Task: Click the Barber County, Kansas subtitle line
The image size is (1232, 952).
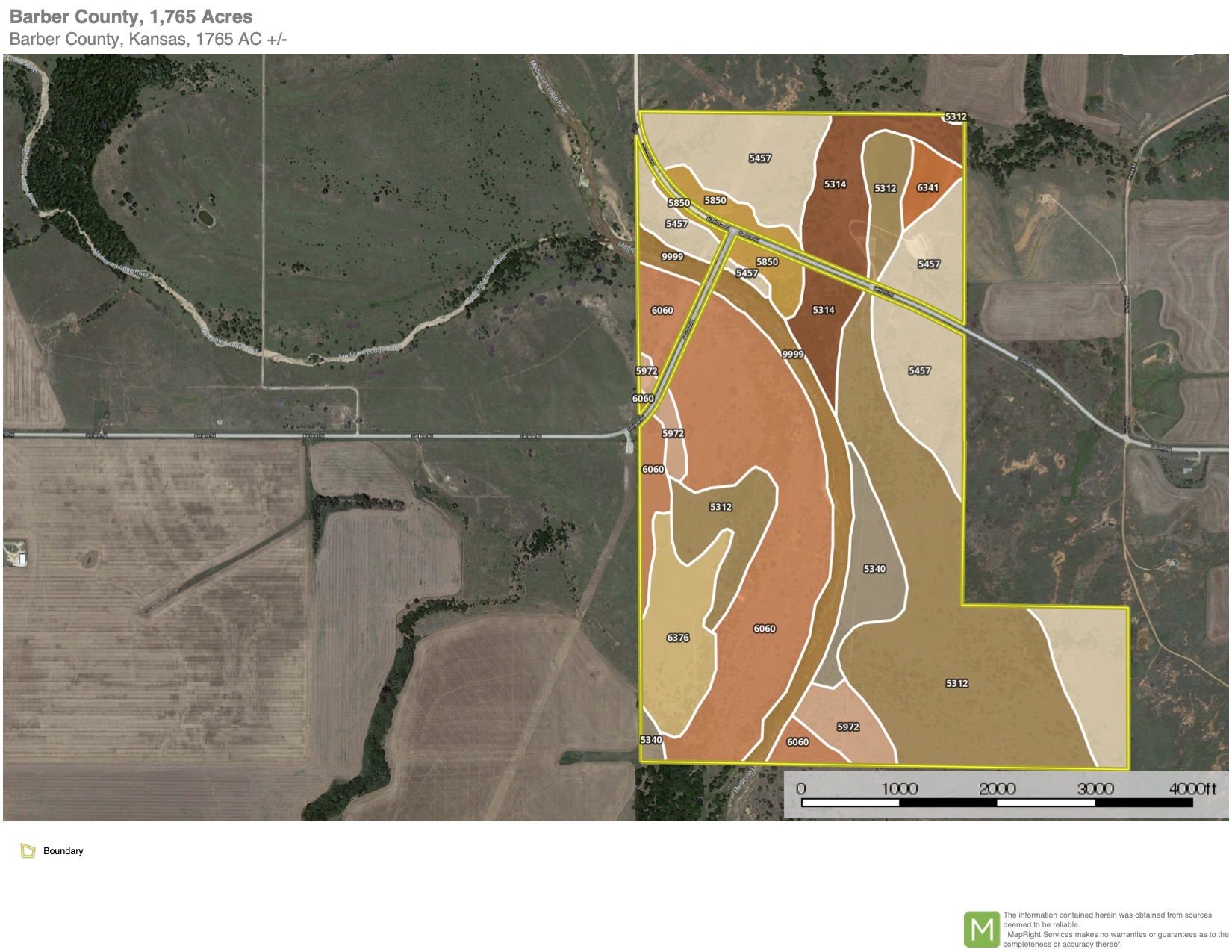Action: click(x=148, y=39)
